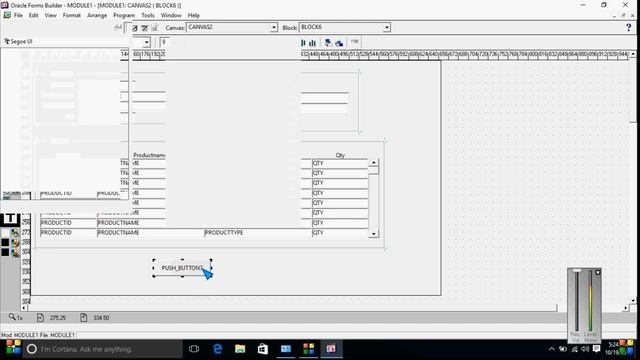640x360 pixels.
Task: Click the canvas horizontal scroll left arrow
Action: click(x=24, y=308)
